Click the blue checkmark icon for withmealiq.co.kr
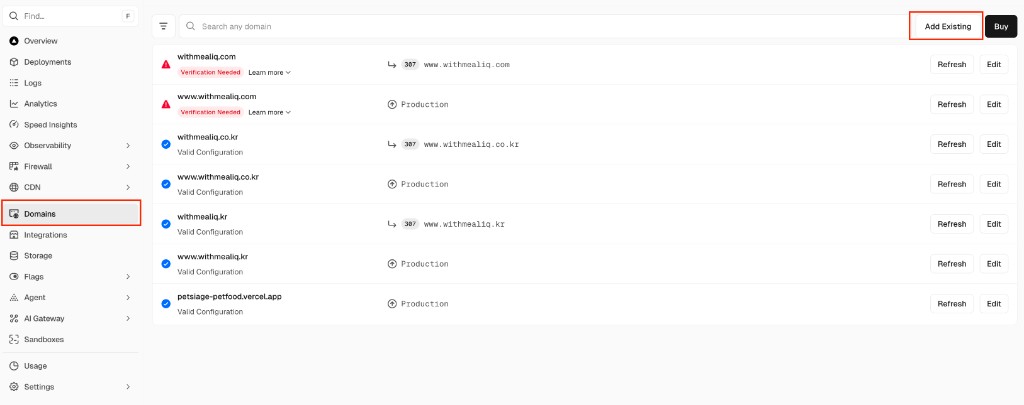Image resolution: width=1024 pixels, height=405 pixels. [x=166, y=144]
